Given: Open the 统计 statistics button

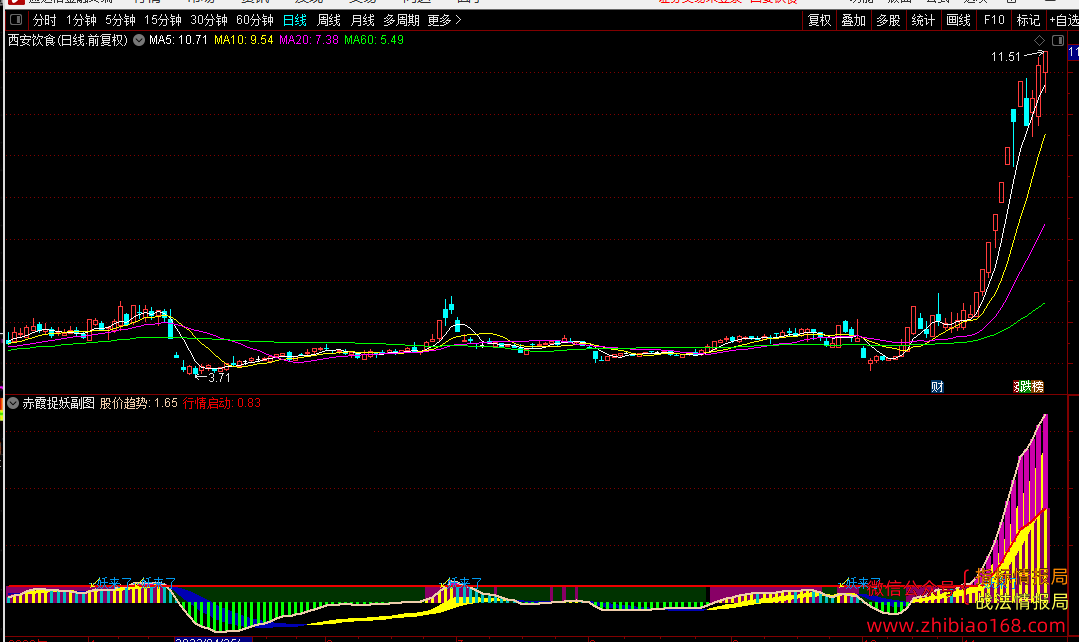Looking at the screenshot, I should (923, 20).
